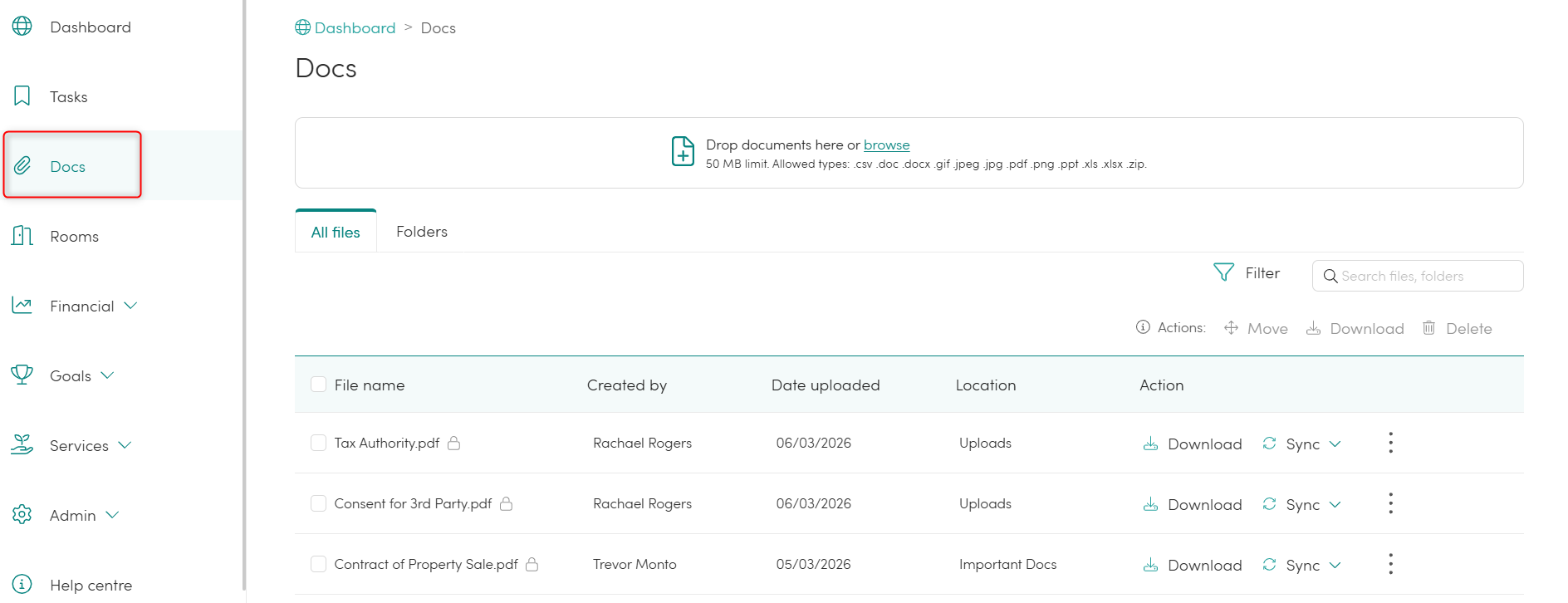Click the Sync icon for Consent for 3rd Party.pdf

click(1269, 504)
